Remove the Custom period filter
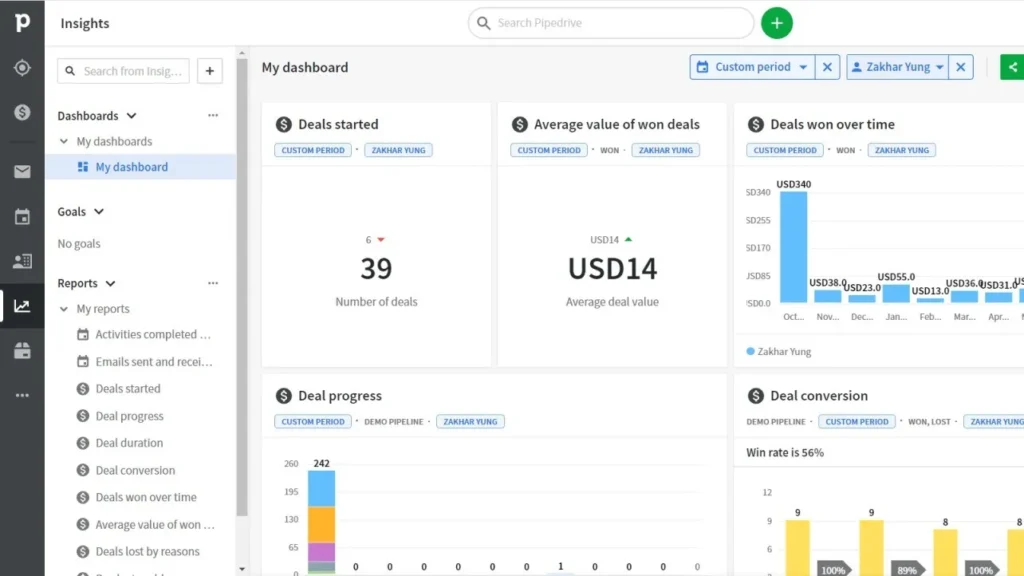Viewport: 1024px width, 576px height. (827, 67)
